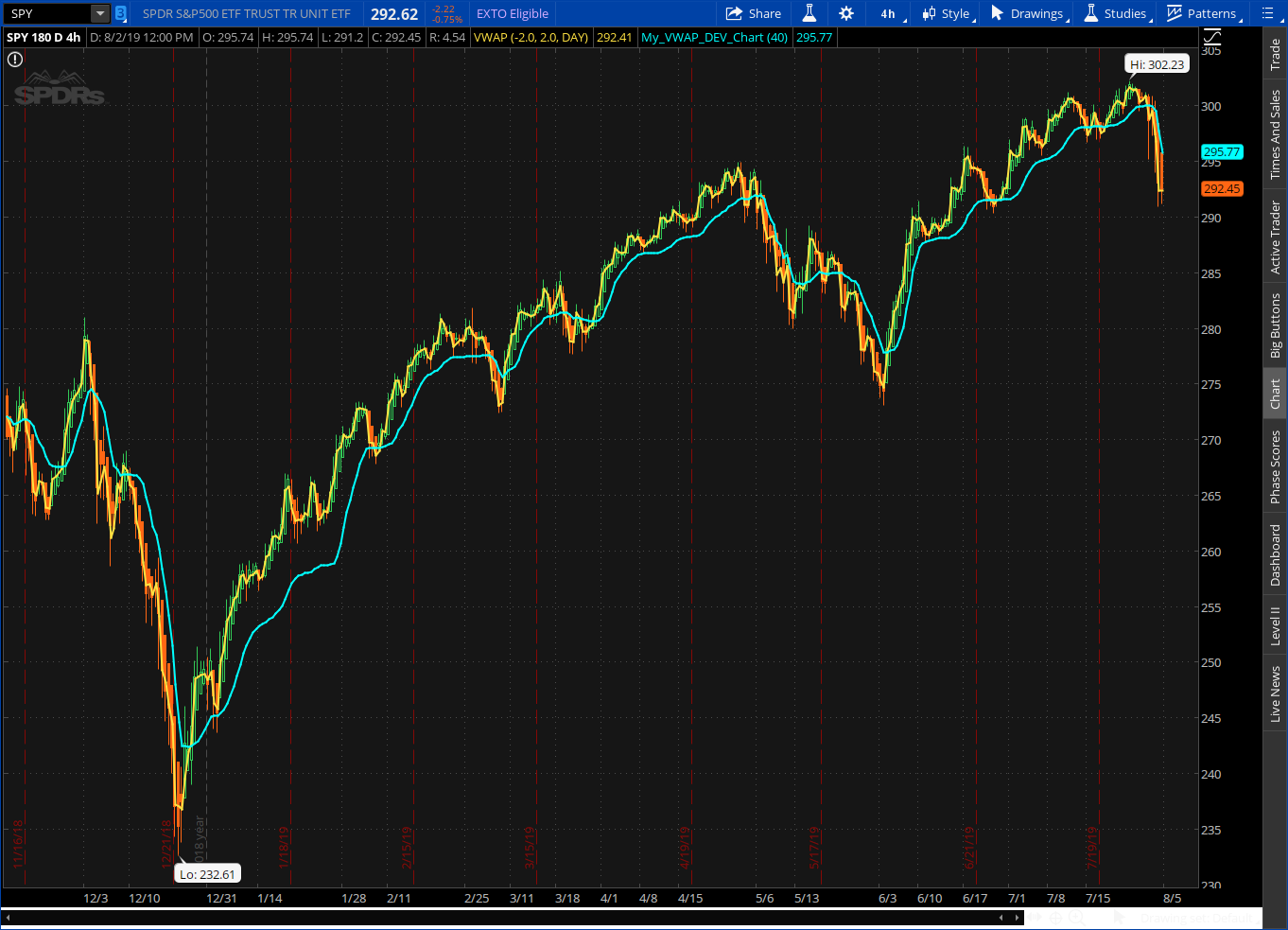This screenshot has width=1288, height=930.
Task: Switch to the Trade side tab
Action: tap(1276, 54)
